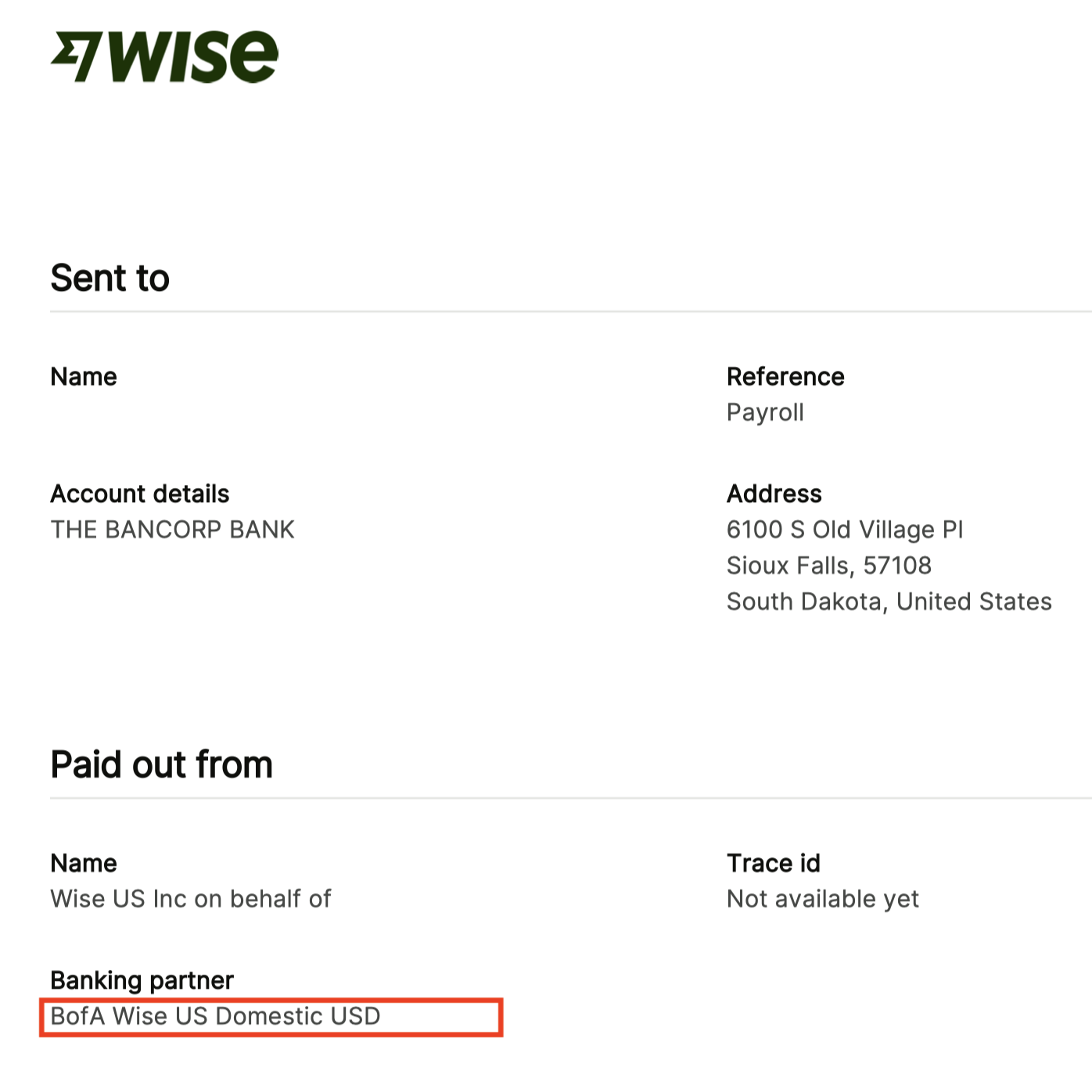Click the divider line below Sent to
Image resolution: width=1092 pixels, height=1092 pixels.
548,311
